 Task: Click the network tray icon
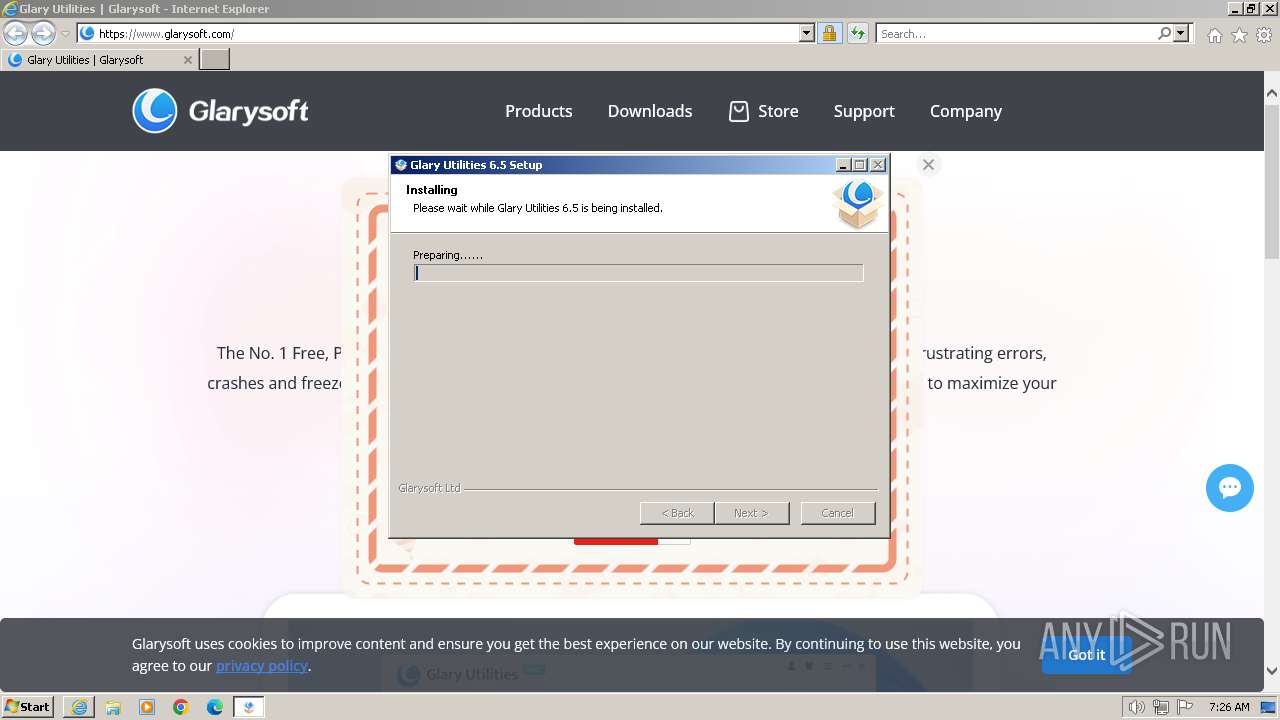click(1160, 707)
